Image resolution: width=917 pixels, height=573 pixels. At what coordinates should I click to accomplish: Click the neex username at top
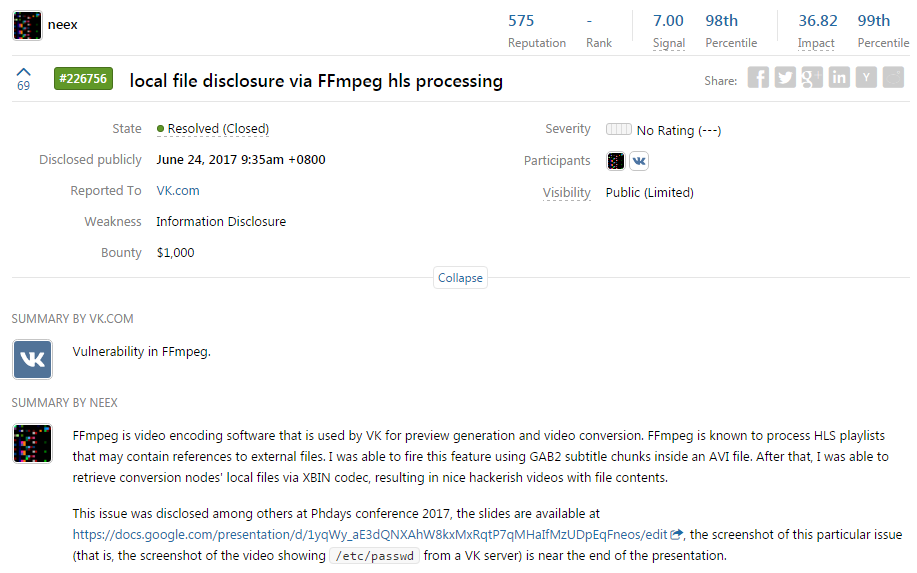click(63, 25)
